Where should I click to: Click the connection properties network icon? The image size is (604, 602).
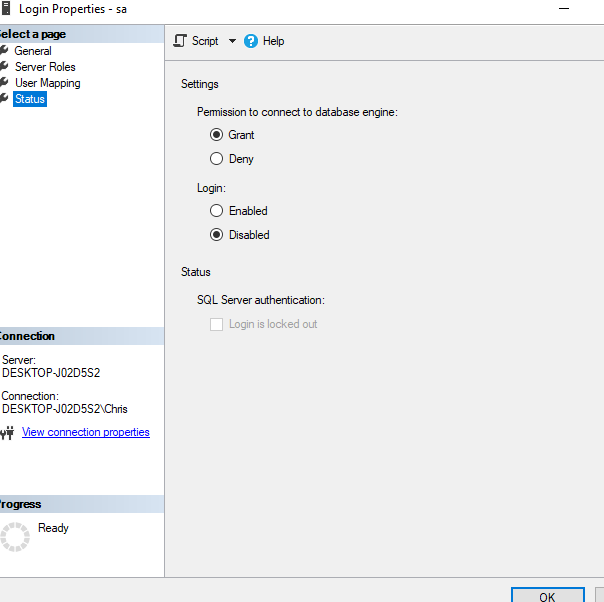point(7,433)
